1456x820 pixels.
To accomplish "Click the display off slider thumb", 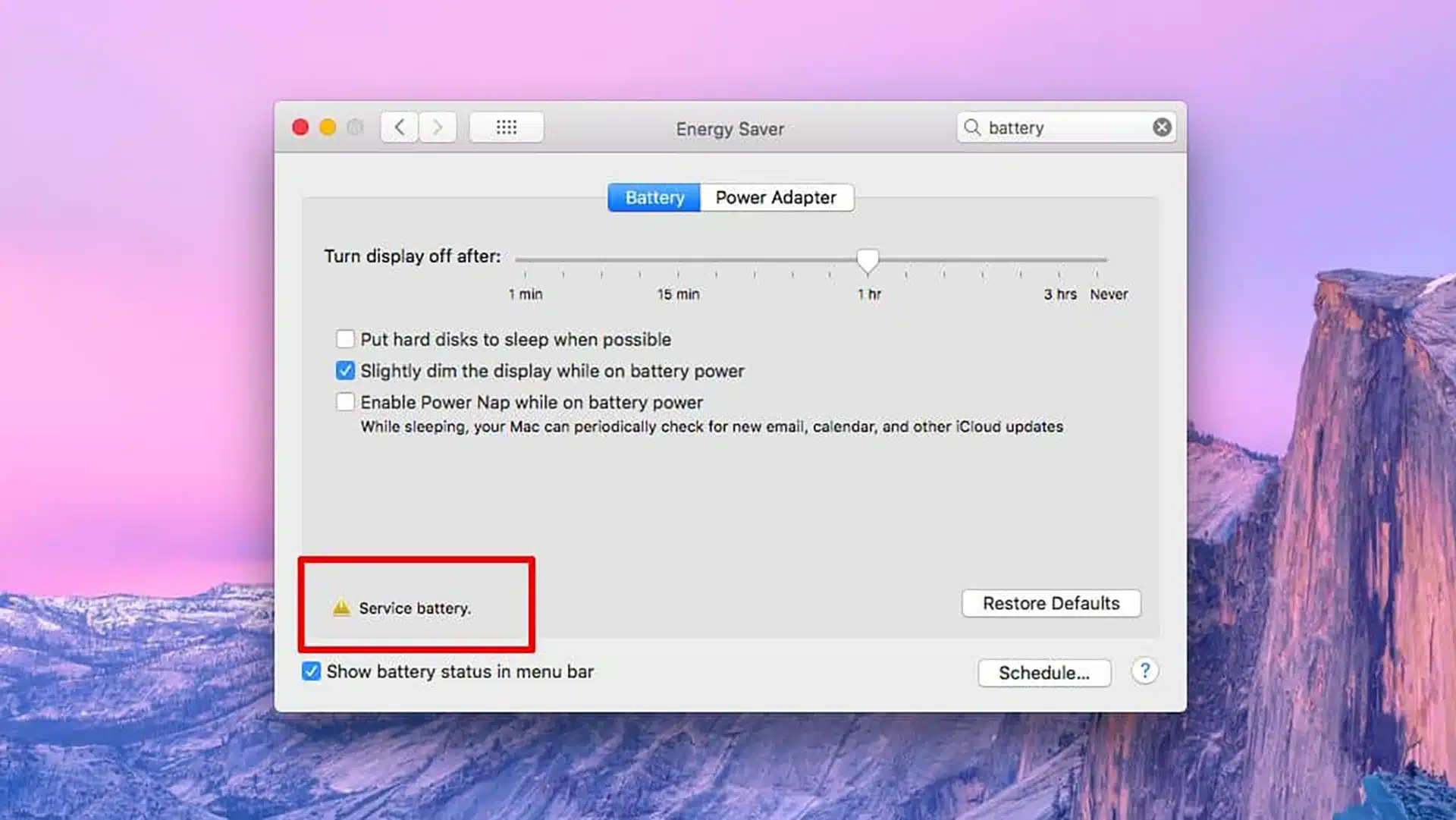I will [x=868, y=260].
